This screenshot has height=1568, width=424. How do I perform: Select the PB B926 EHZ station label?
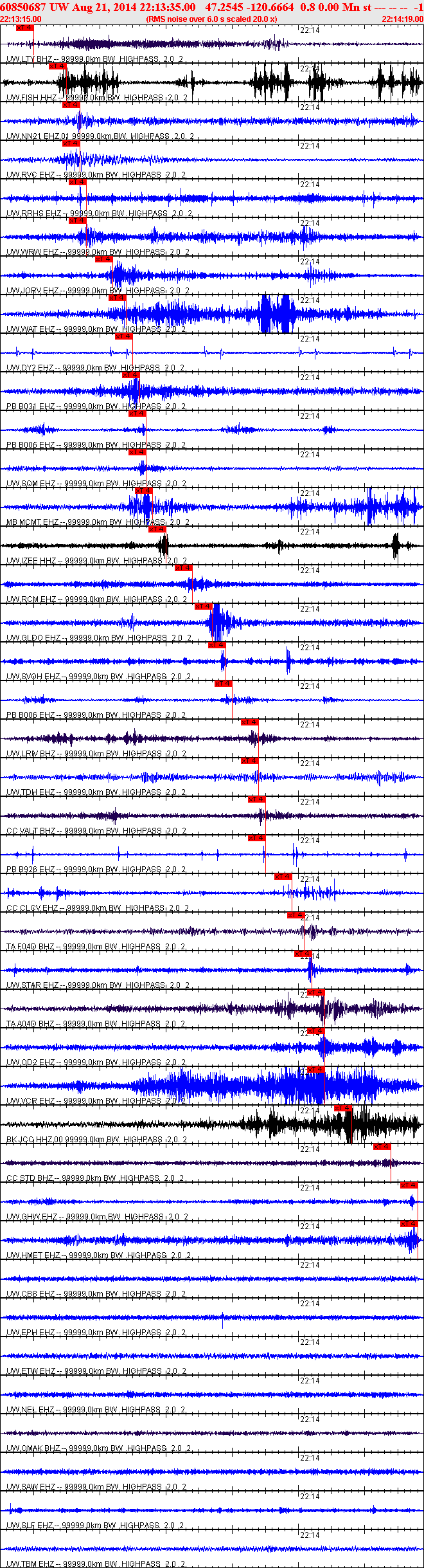[x=95, y=870]
